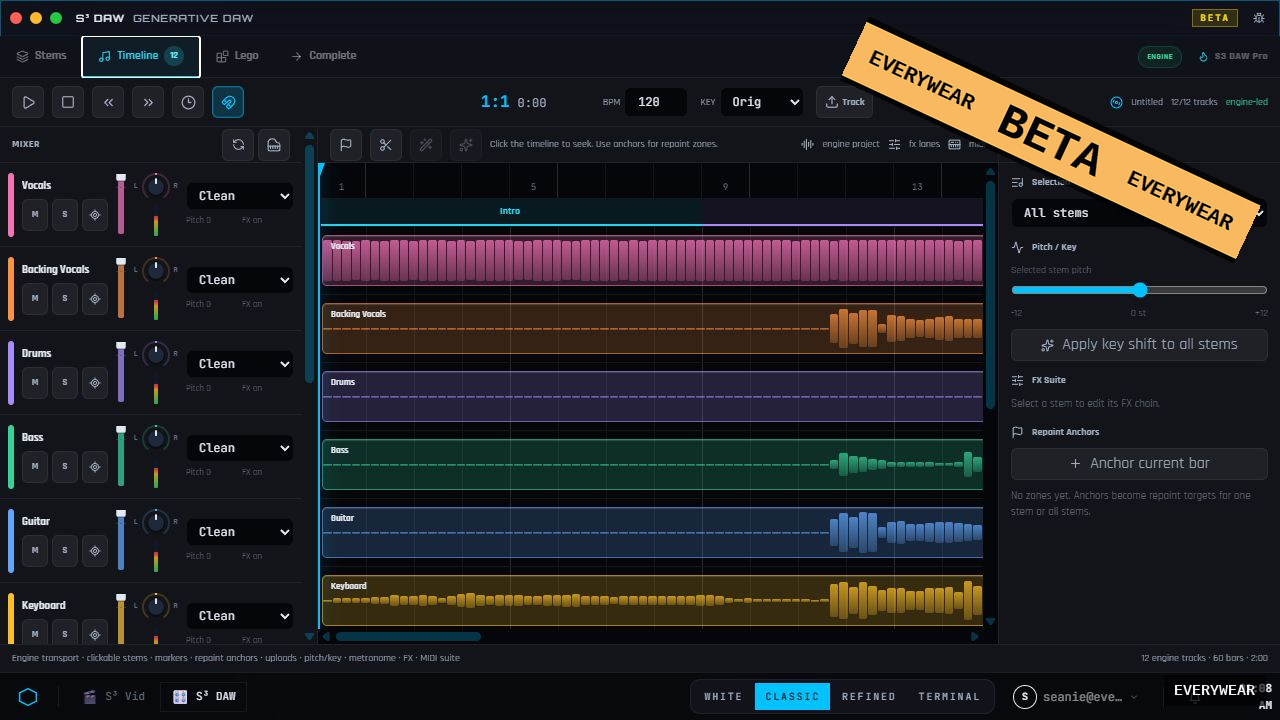The height and width of the screenshot is (720, 1280).
Task: Click the magic wand tool icon
Action: [425, 145]
